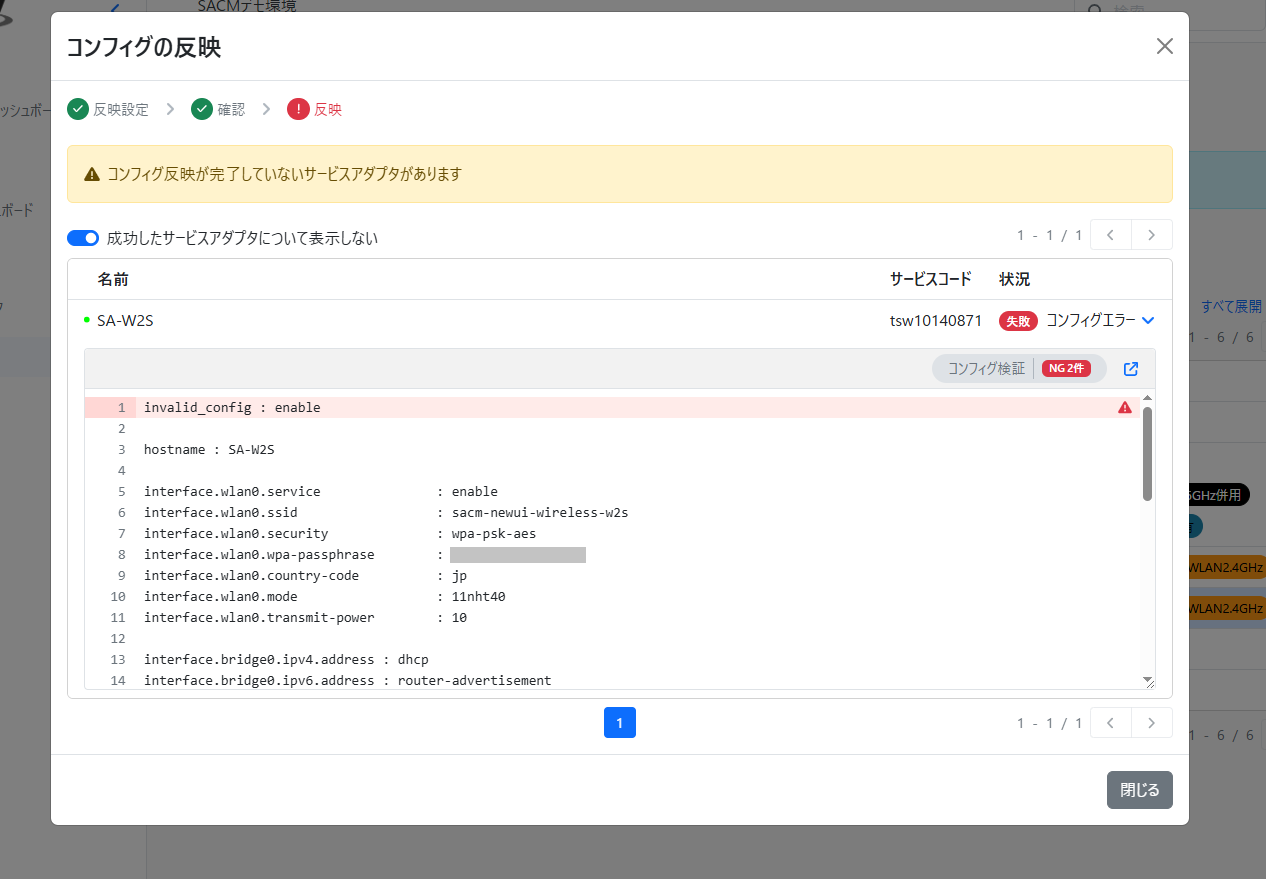Image resolution: width=1266 pixels, height=879 pixels.
Task: Click the scroll up arrow of code viewer
Action: pos(1147,398)
